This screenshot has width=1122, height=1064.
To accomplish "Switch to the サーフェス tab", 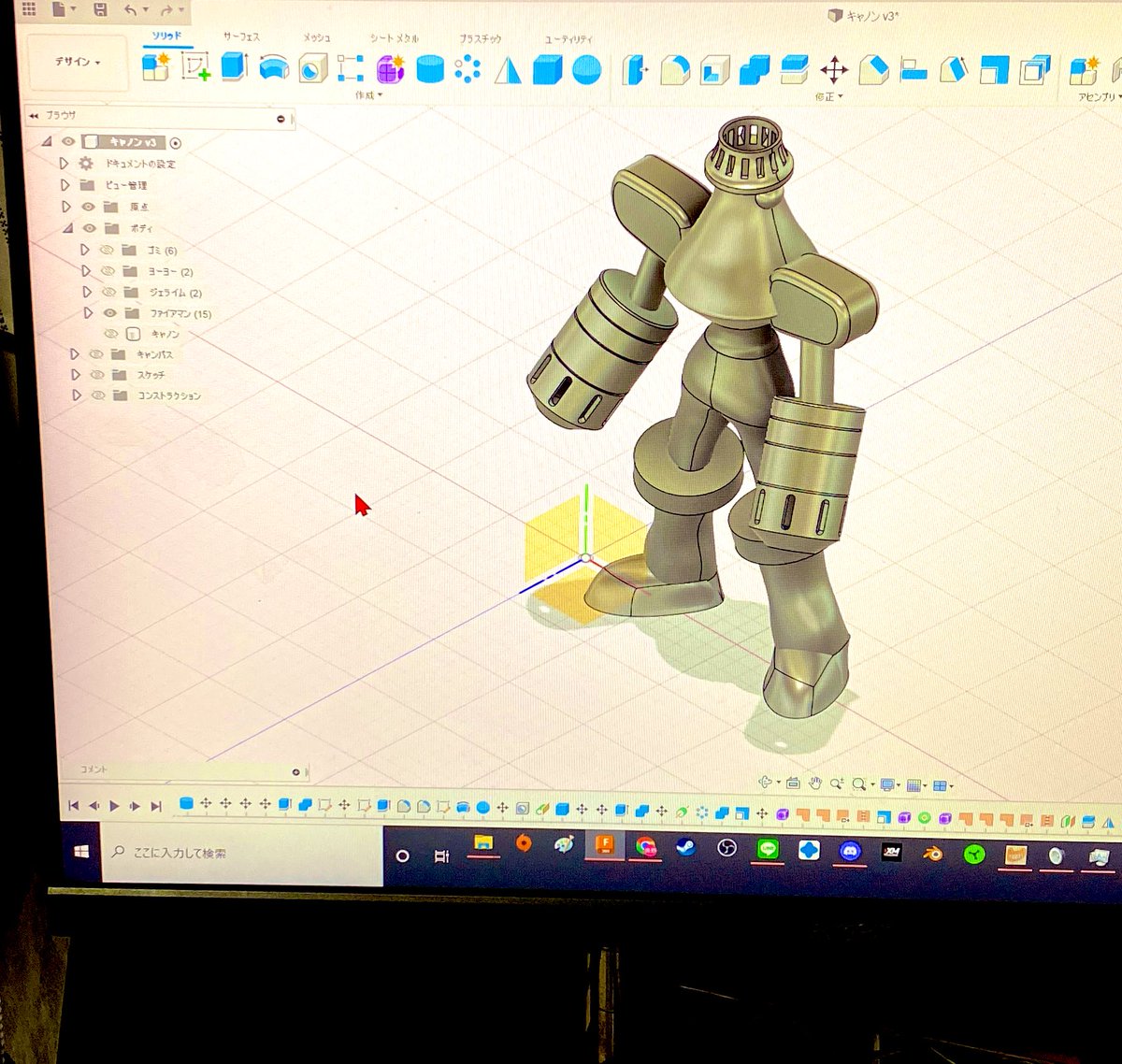I will pyautogui.click(x=241, y=36).
